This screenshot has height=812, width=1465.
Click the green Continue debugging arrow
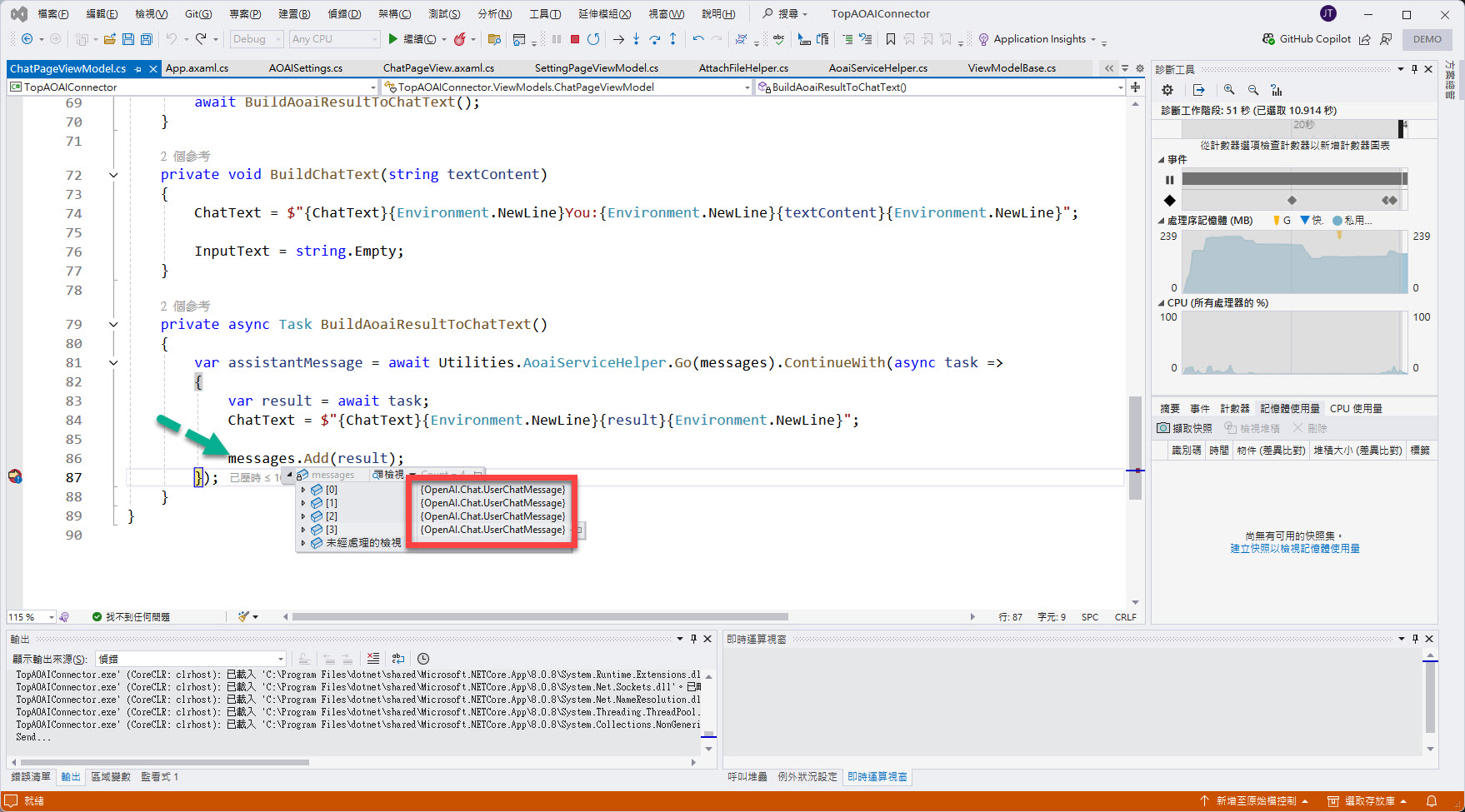coord(393,39)
